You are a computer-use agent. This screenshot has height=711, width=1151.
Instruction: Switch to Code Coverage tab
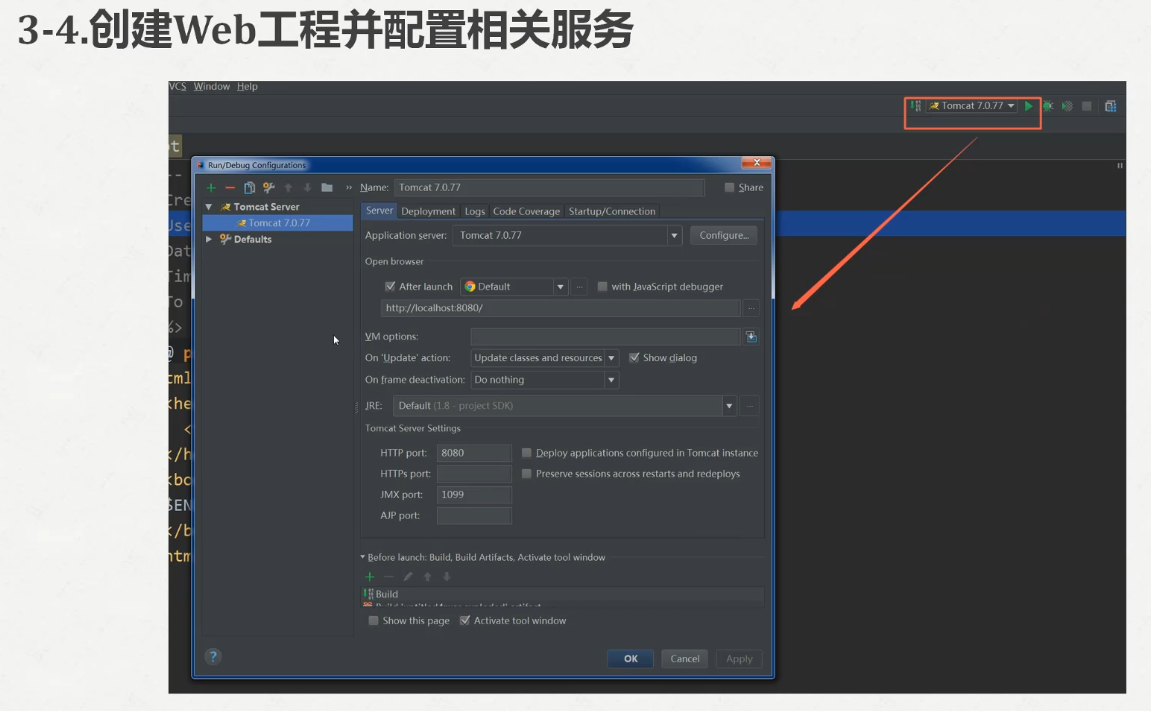526,211
